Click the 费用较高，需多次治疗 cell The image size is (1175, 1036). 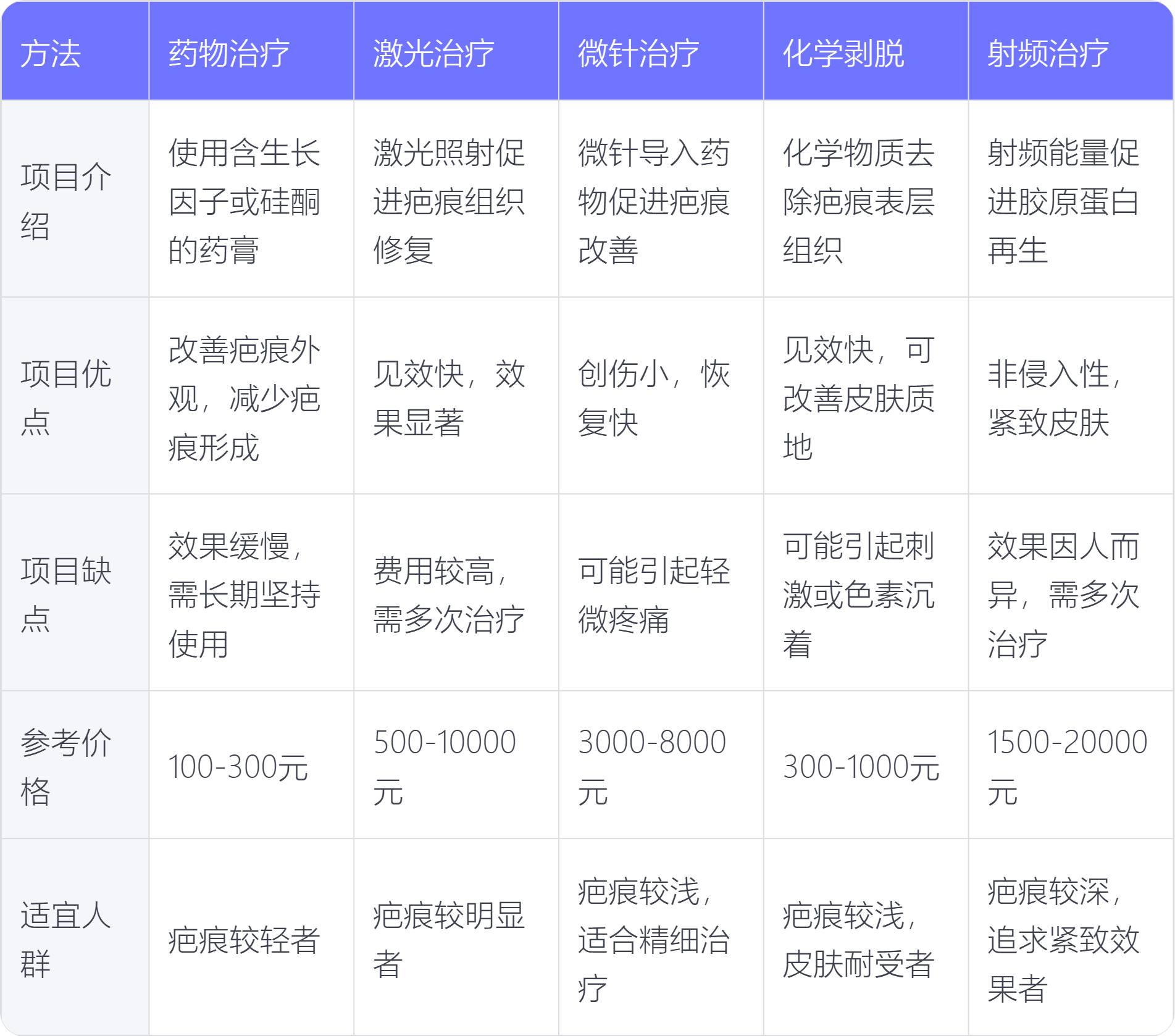[x=449, y=595]
